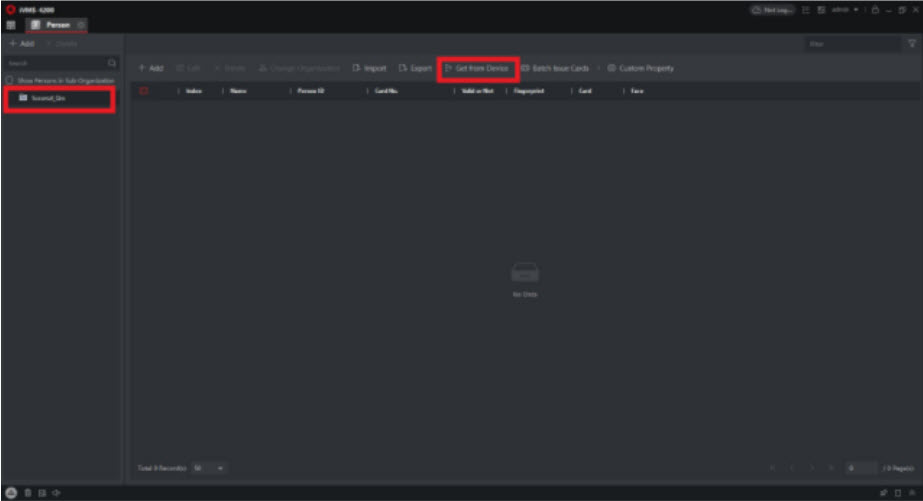Close the Person tab
The height and width of the screenshot is (501, 923).
(x=81, y=24)
